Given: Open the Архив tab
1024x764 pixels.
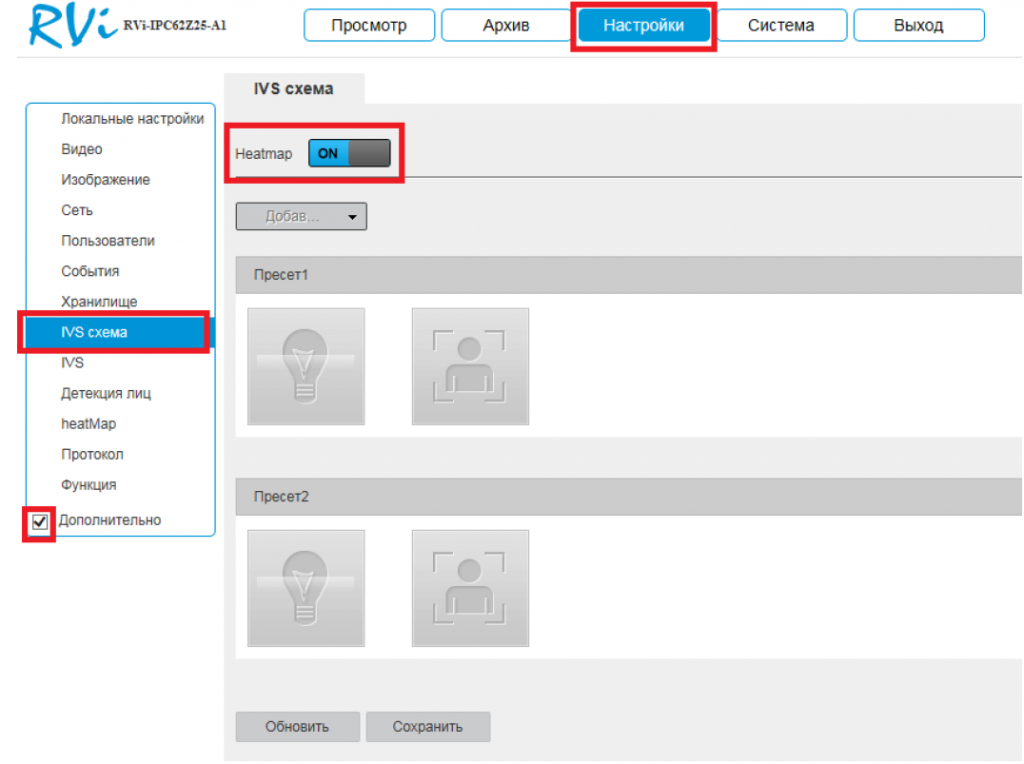Looking at the screenshot, I should pos(506,26).
